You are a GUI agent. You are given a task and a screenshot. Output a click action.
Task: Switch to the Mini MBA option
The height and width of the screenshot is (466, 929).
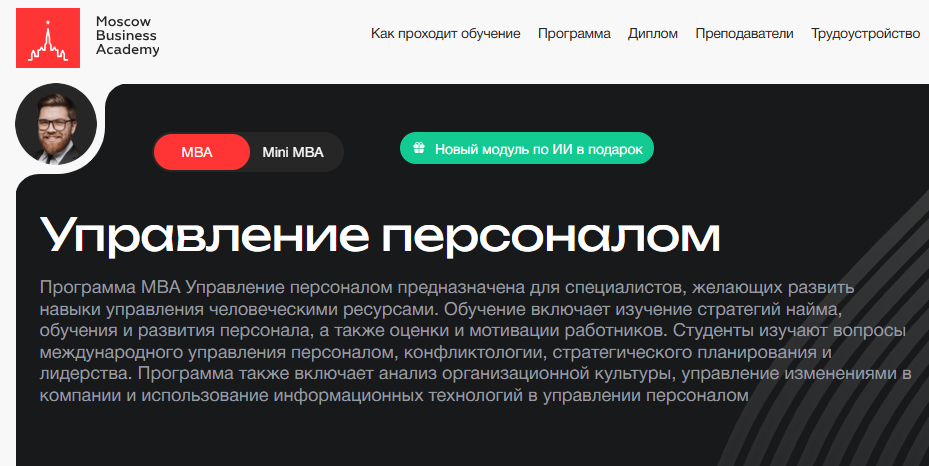tap(293, 152)
